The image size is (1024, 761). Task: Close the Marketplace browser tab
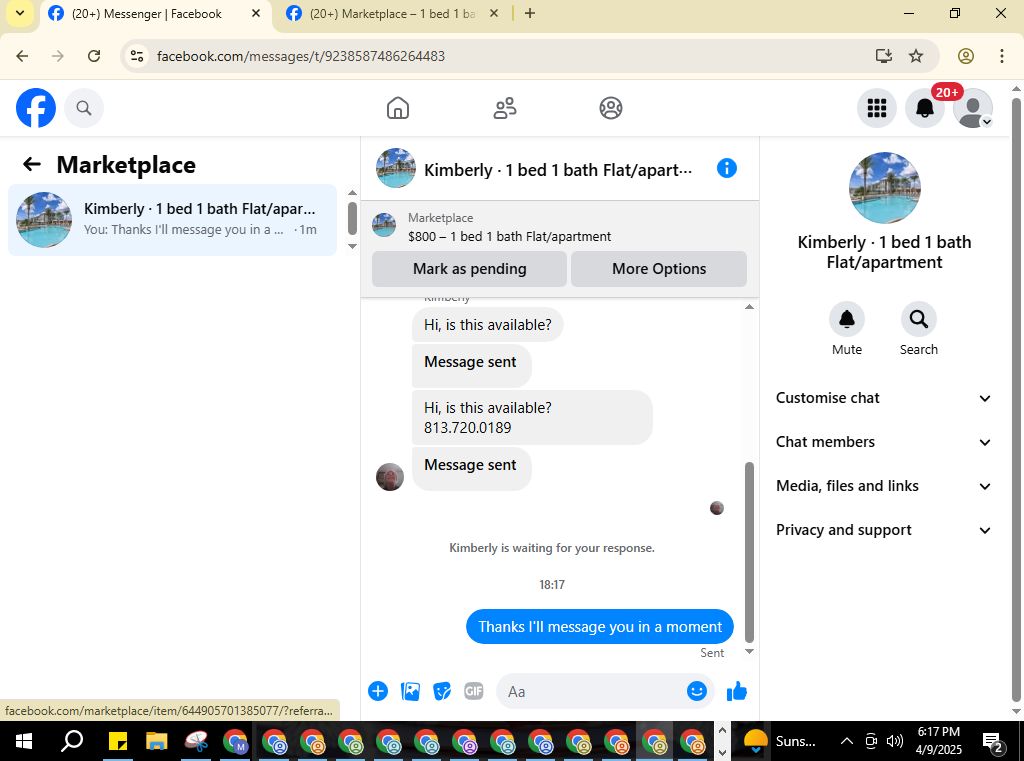point(494,13)
